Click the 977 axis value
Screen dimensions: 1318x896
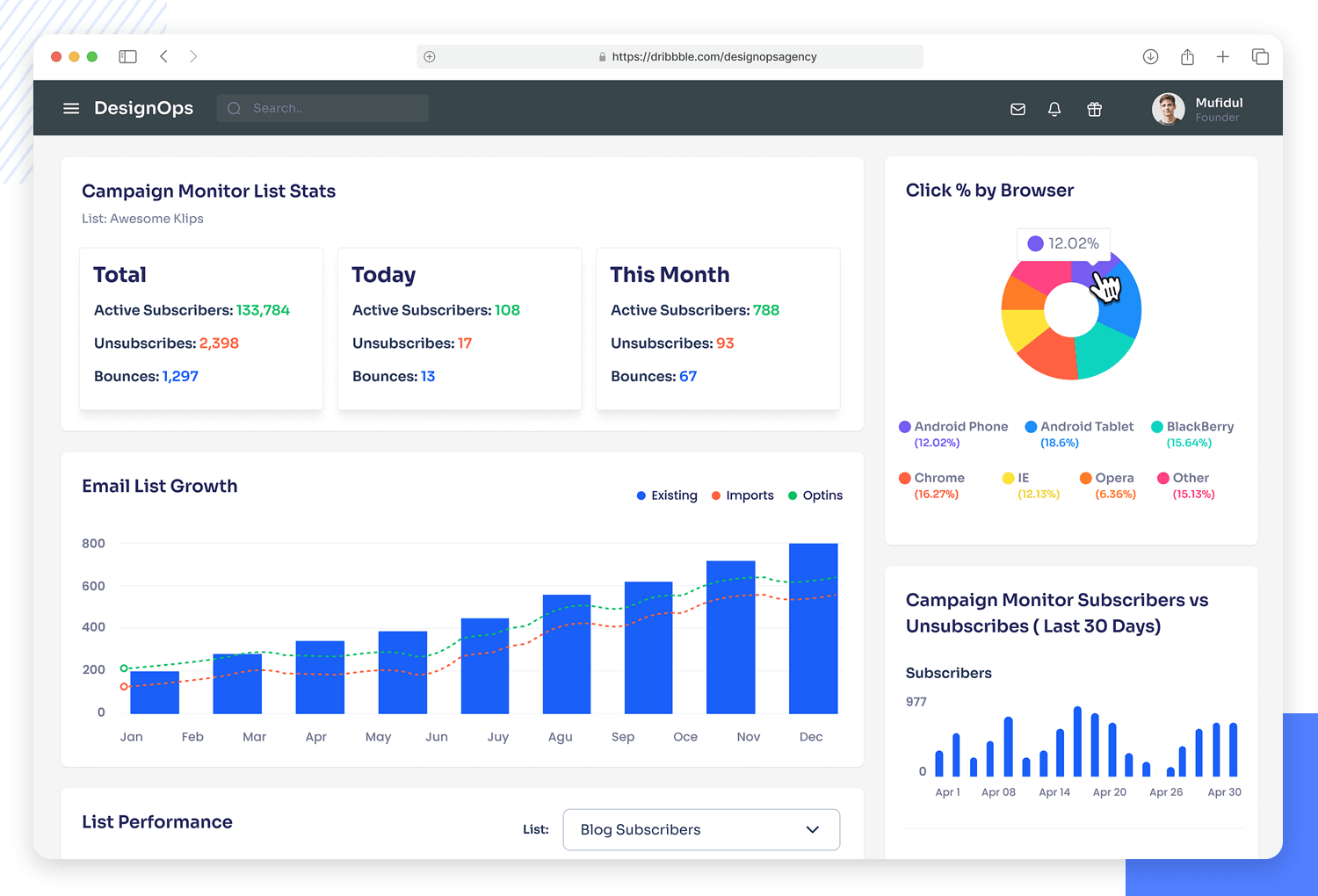point(916,702)
